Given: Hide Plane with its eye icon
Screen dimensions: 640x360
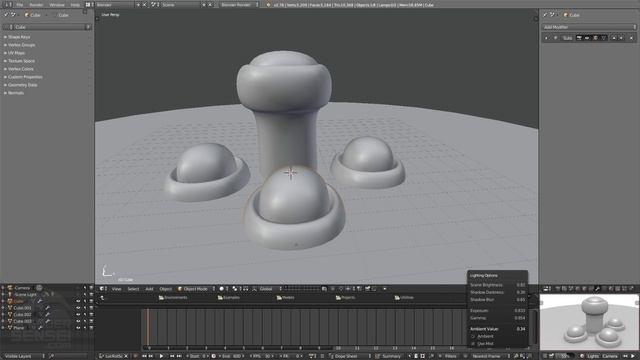Looking at the screenshot, I should coord(78,327).
